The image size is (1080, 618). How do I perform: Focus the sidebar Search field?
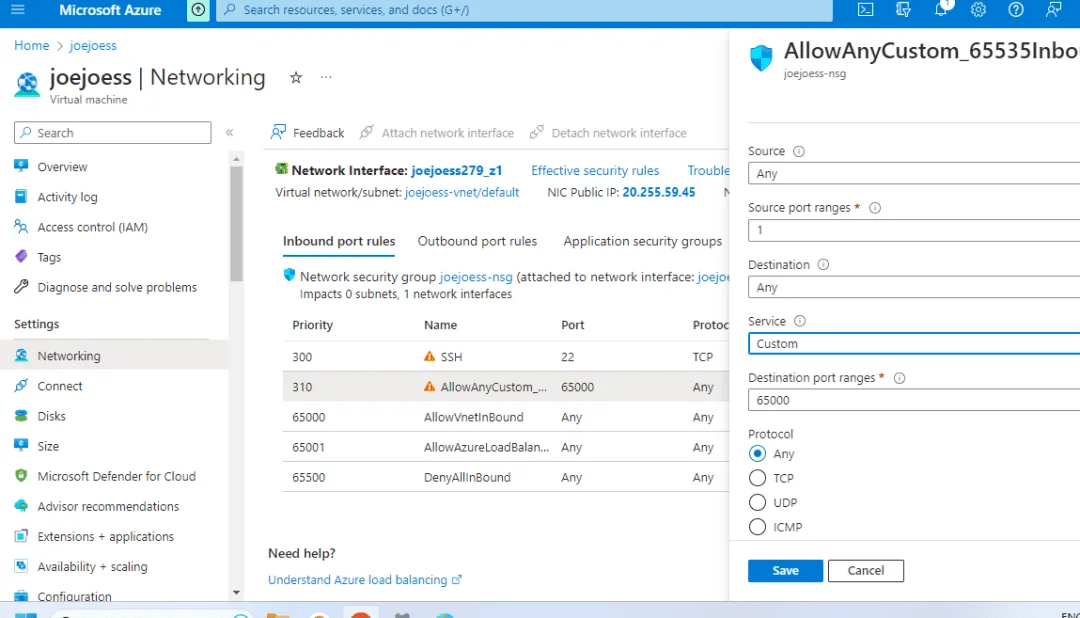pyautogui.click(x=112, y=132)
